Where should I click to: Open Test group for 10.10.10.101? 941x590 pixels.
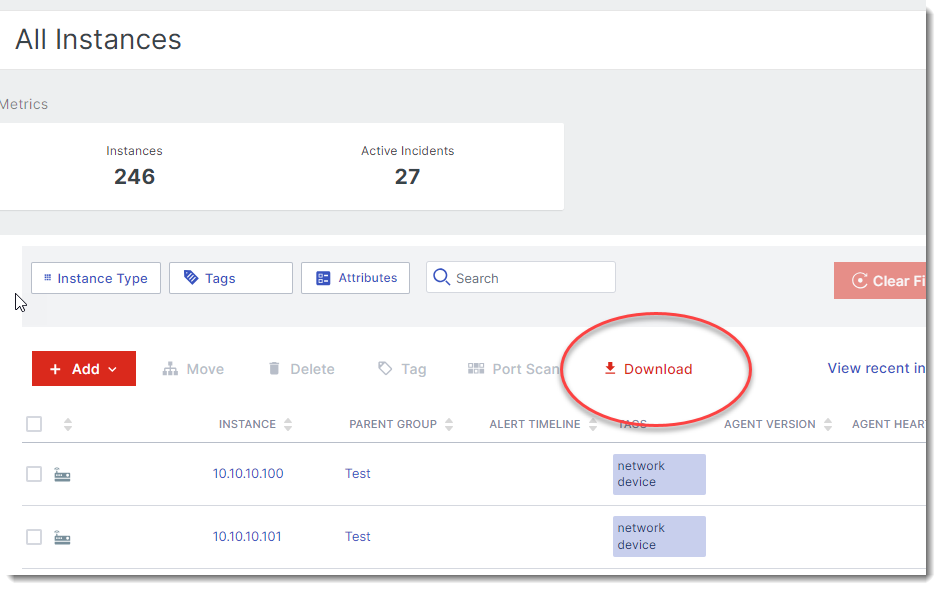(358, 537)
